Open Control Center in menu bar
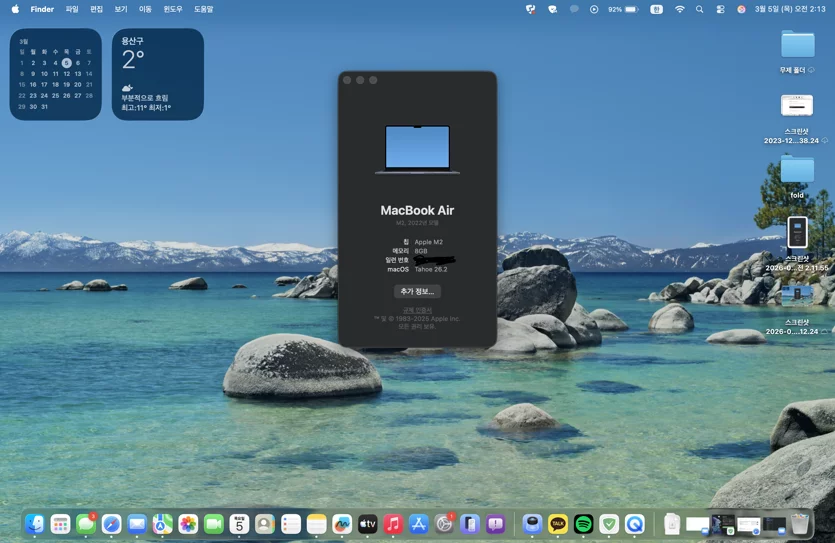 point(720,9)
